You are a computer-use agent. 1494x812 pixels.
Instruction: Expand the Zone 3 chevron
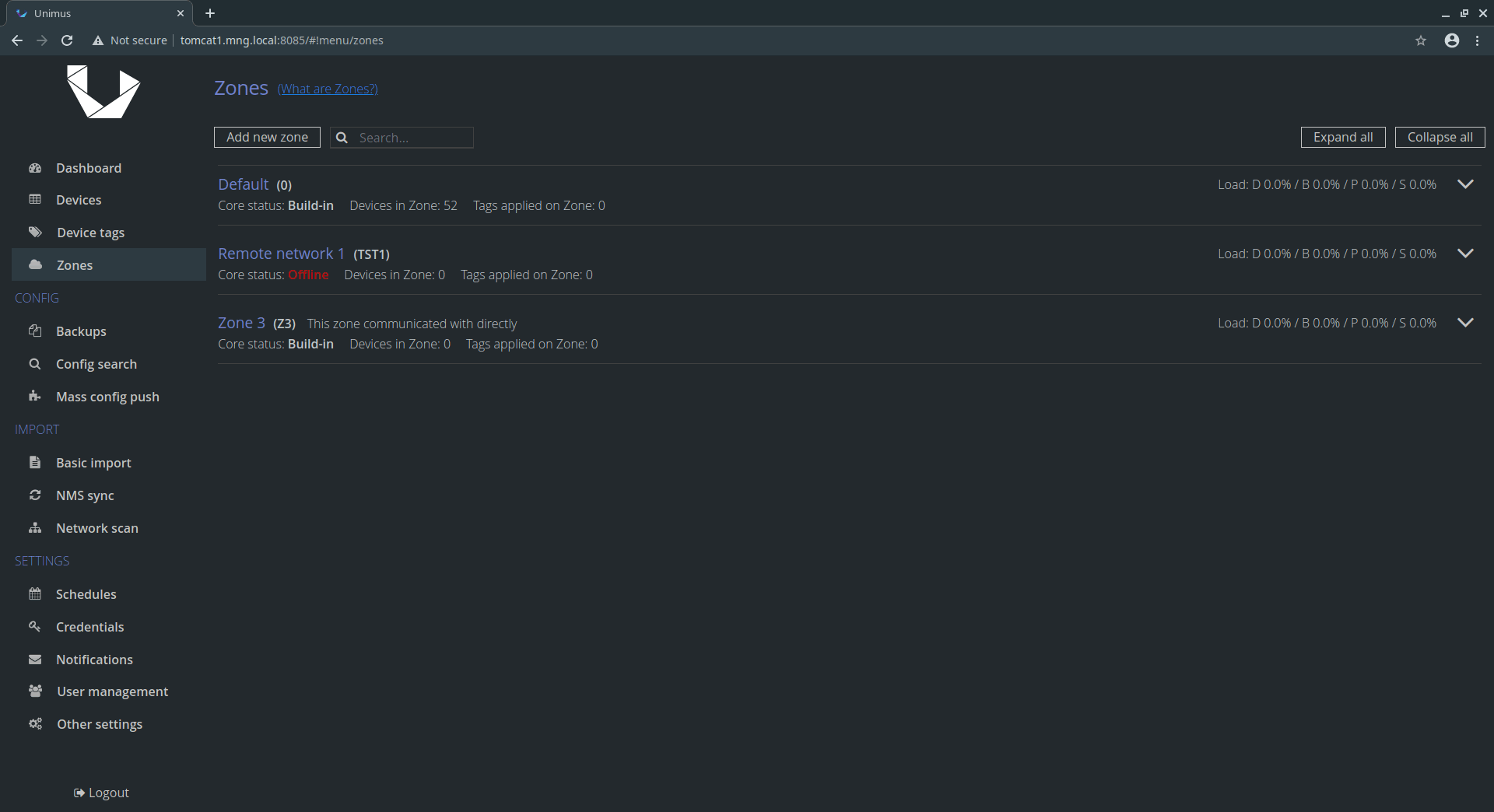(1465, 323)
